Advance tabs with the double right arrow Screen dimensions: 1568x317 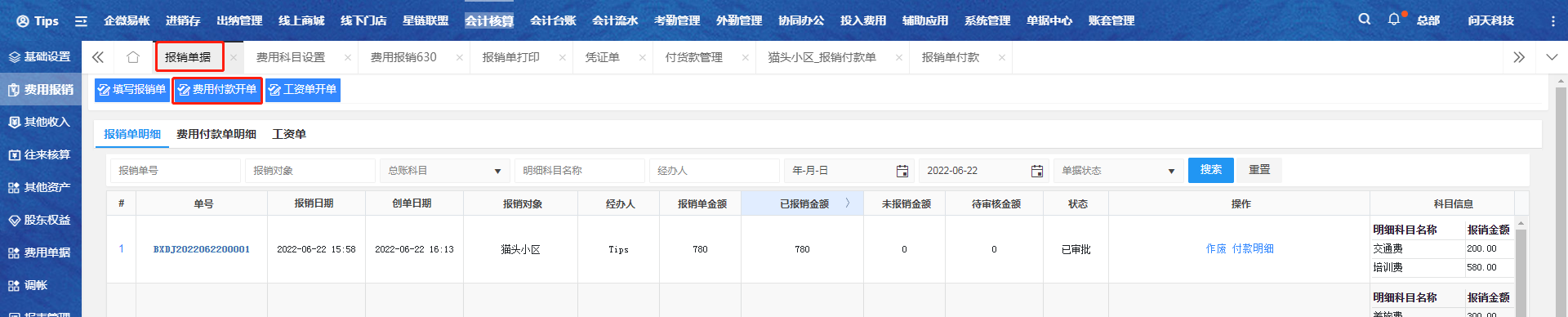tap(1519, 57)
